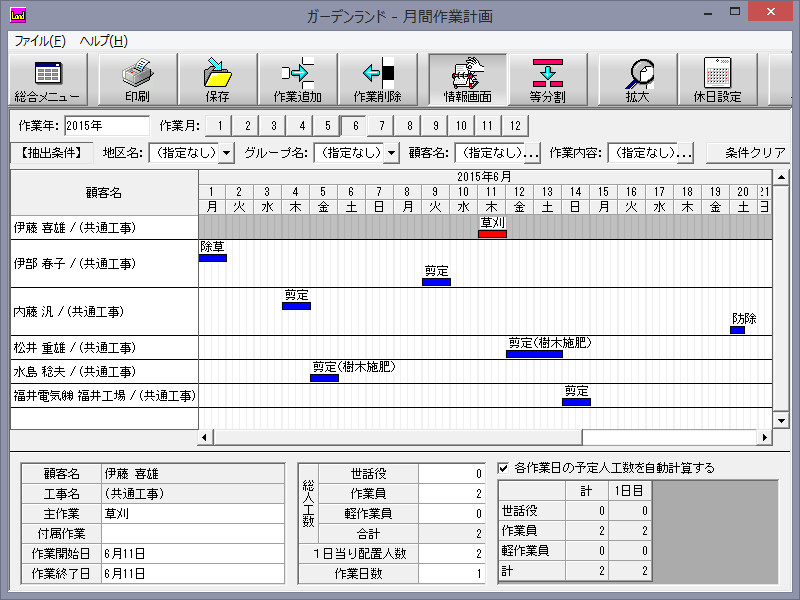This screenshot has width=800, height=600.
Task: Click in the 作業年 year field
Action: pos(105,126)
